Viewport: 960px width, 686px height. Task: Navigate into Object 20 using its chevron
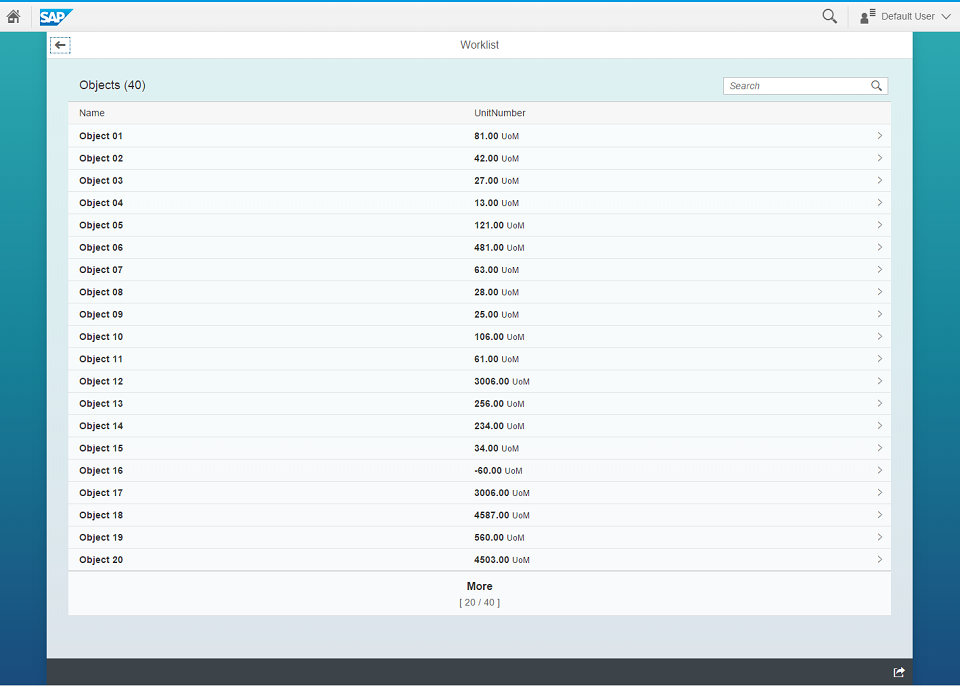(x=879, y=560)
